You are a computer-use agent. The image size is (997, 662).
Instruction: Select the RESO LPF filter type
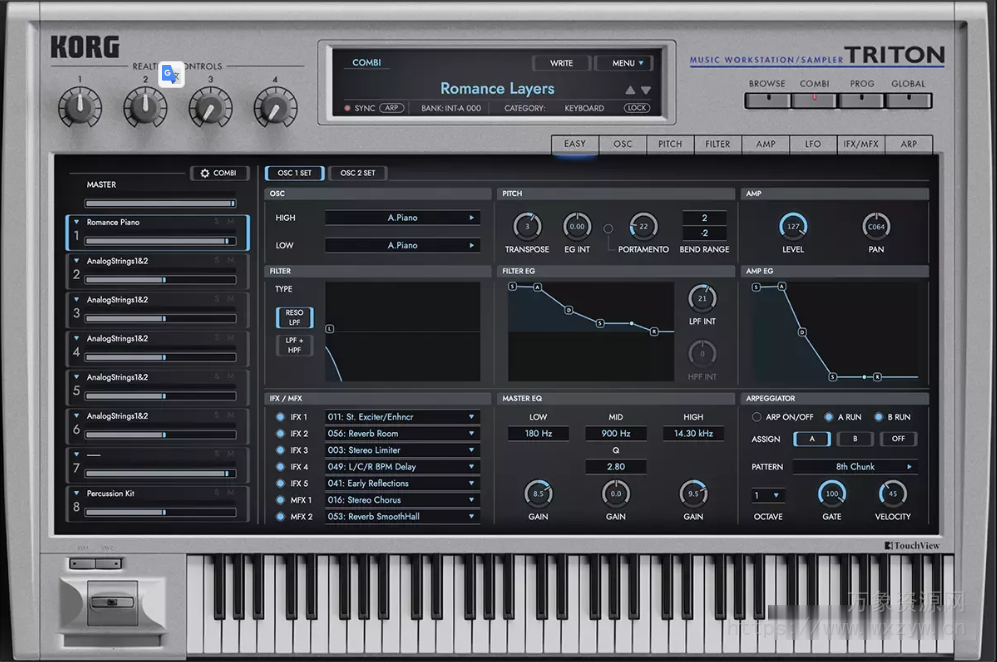click(293, 316)
